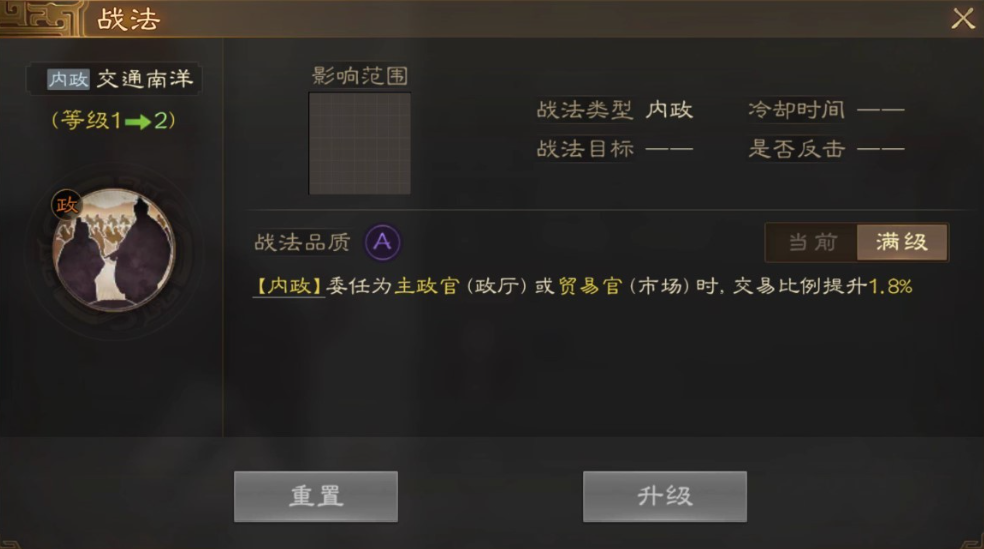Click the 政 badge on the portrait
The height and width of the screenshot is (549, 984).
point(67,205)
